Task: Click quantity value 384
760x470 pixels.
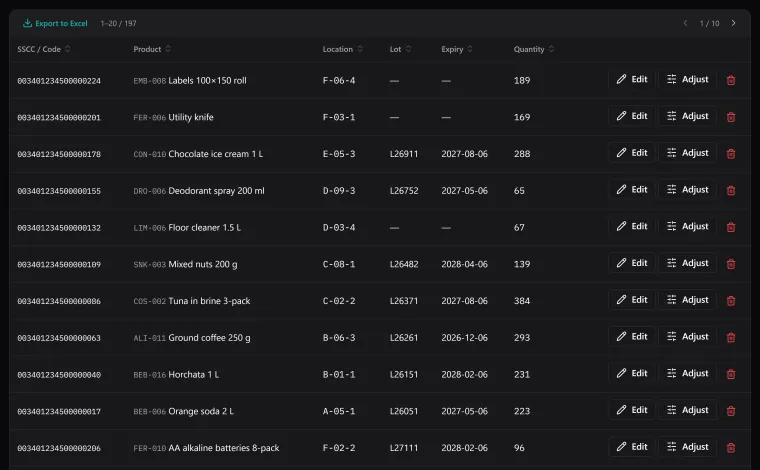Action: point(522,301)
